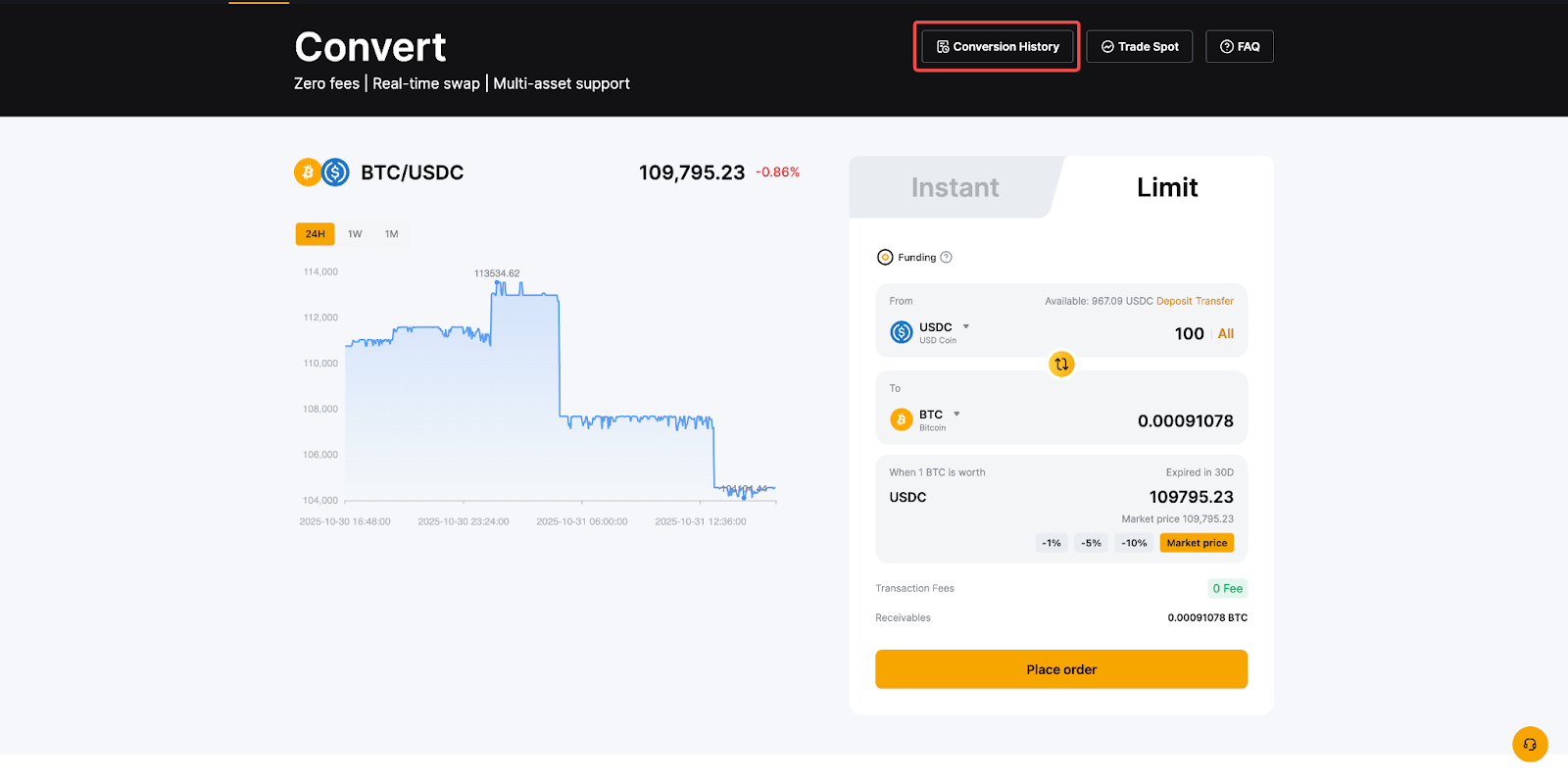Click the Funding account wallet icon
The height and width of the screenshot is (782, 1568).
885,258
